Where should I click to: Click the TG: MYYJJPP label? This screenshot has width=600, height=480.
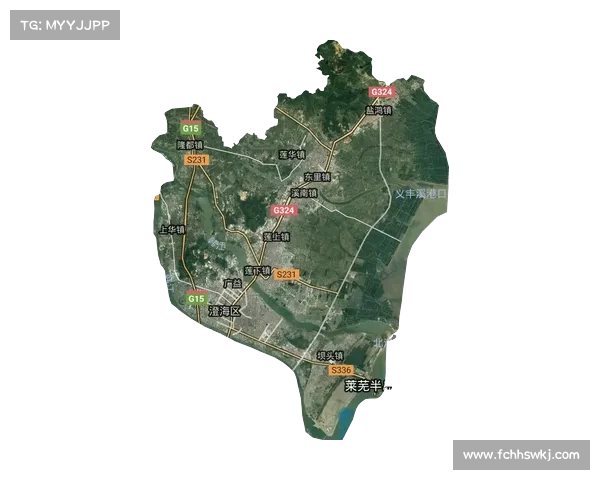[x=63, y=24]
